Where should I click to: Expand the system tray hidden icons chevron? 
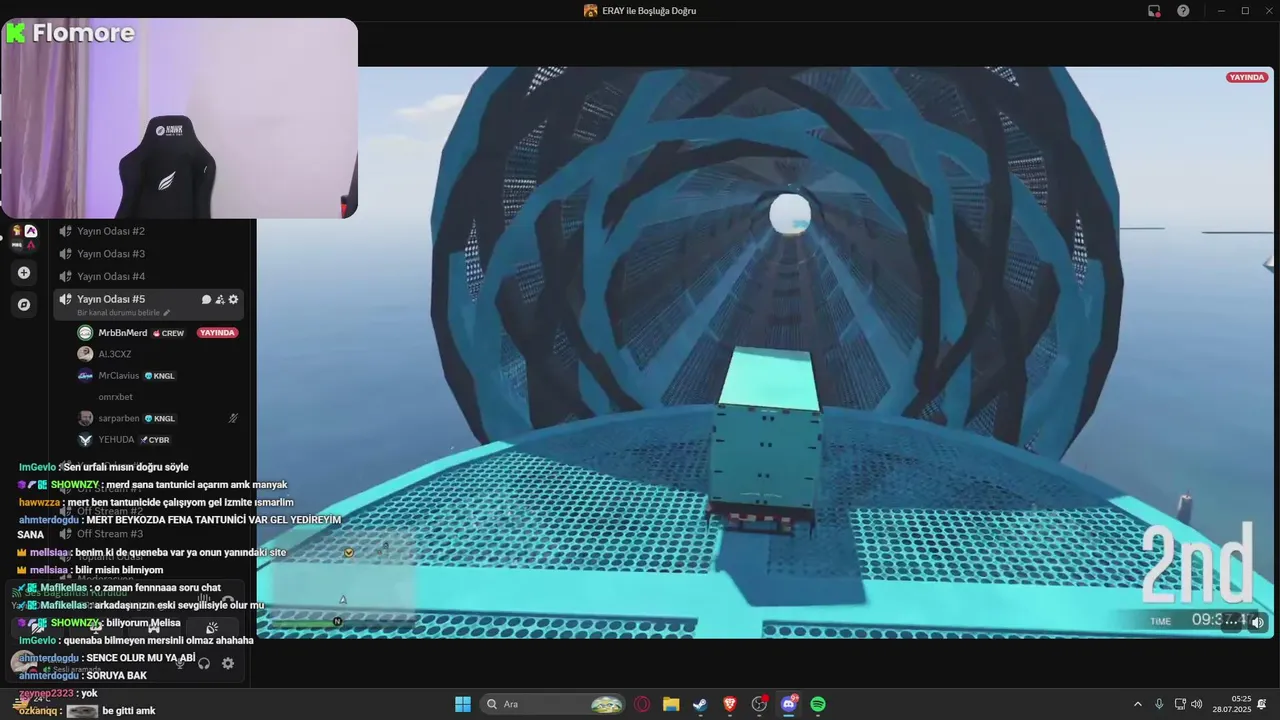click(x=1137, y=704)
